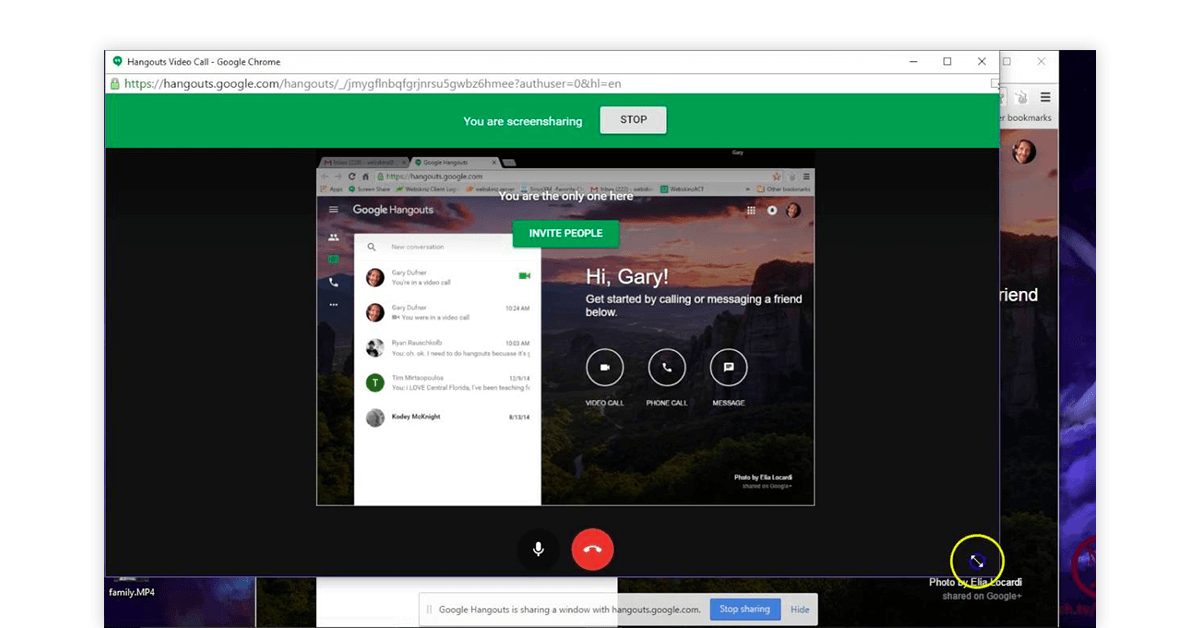Open the Gary Dufner "You're in a video call" conversation
This screenshot has height=628, width=1200.
click(x=447, y=277)
